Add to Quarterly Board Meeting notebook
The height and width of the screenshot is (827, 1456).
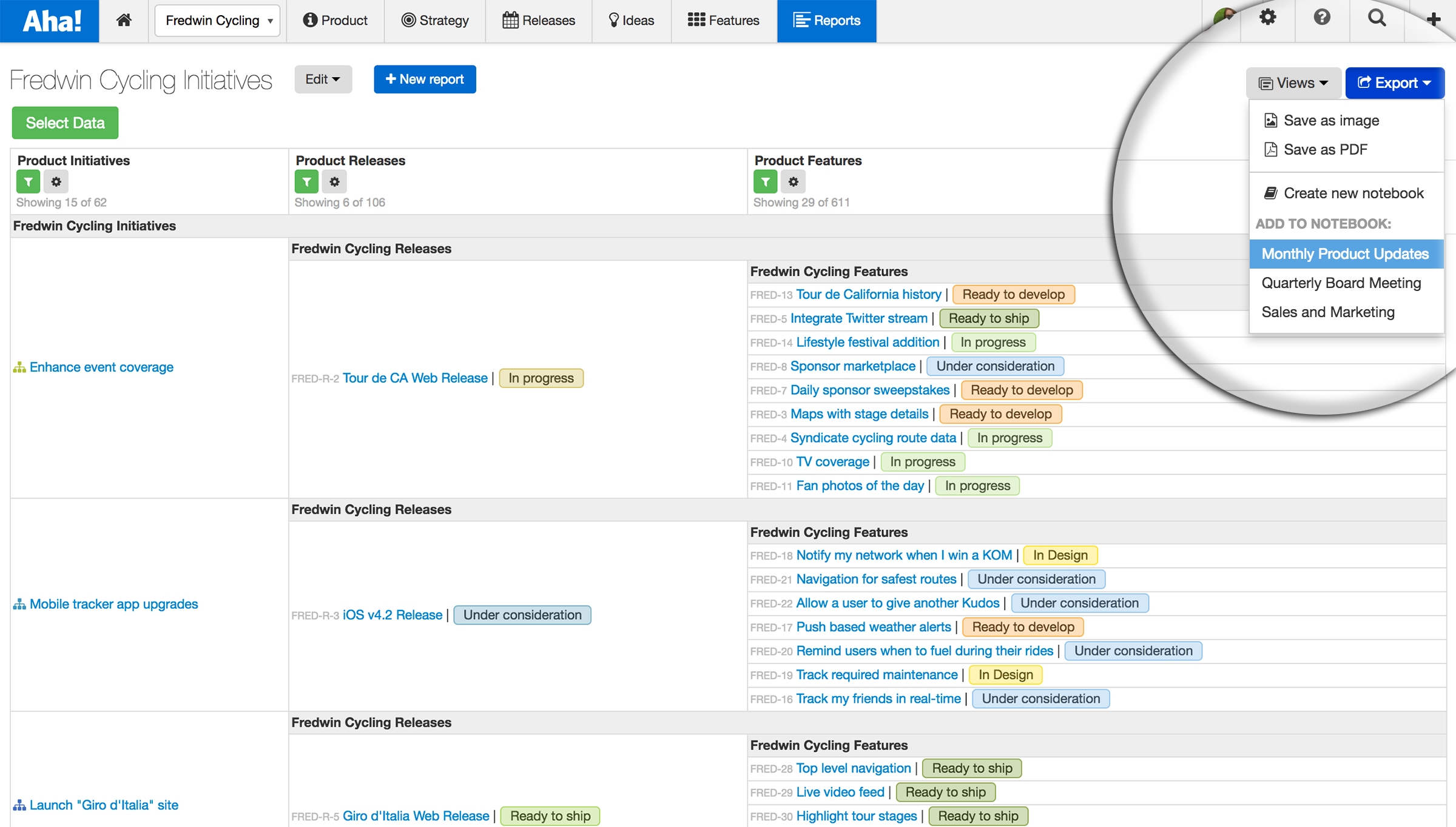pos(1346,283)
